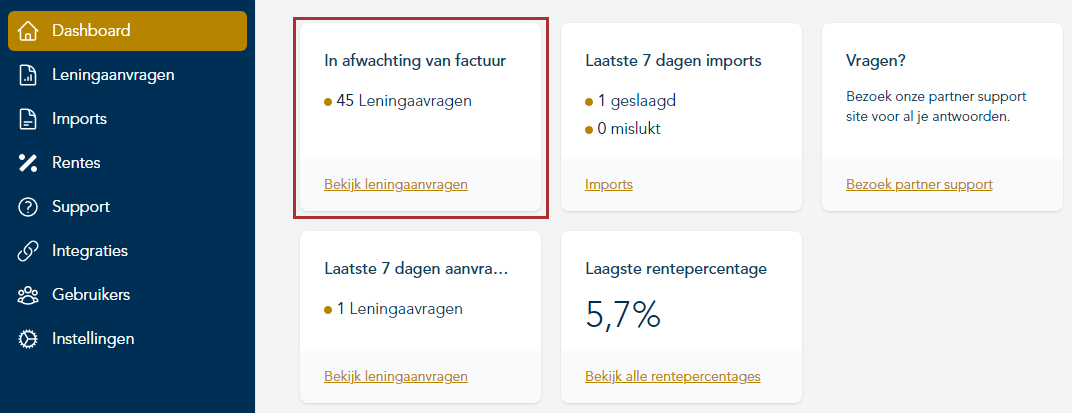The width and height of the screenshot is (1072, 413).
Task: Visit the Bezoek partner support link
Action: coord(919,184)
